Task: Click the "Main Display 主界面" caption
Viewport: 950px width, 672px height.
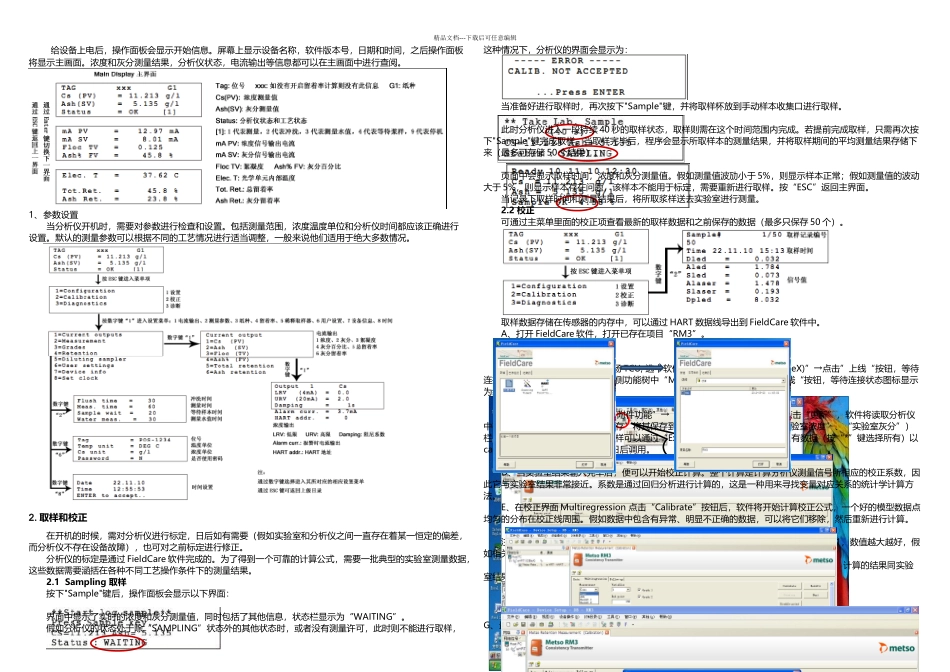Action: 125,74
